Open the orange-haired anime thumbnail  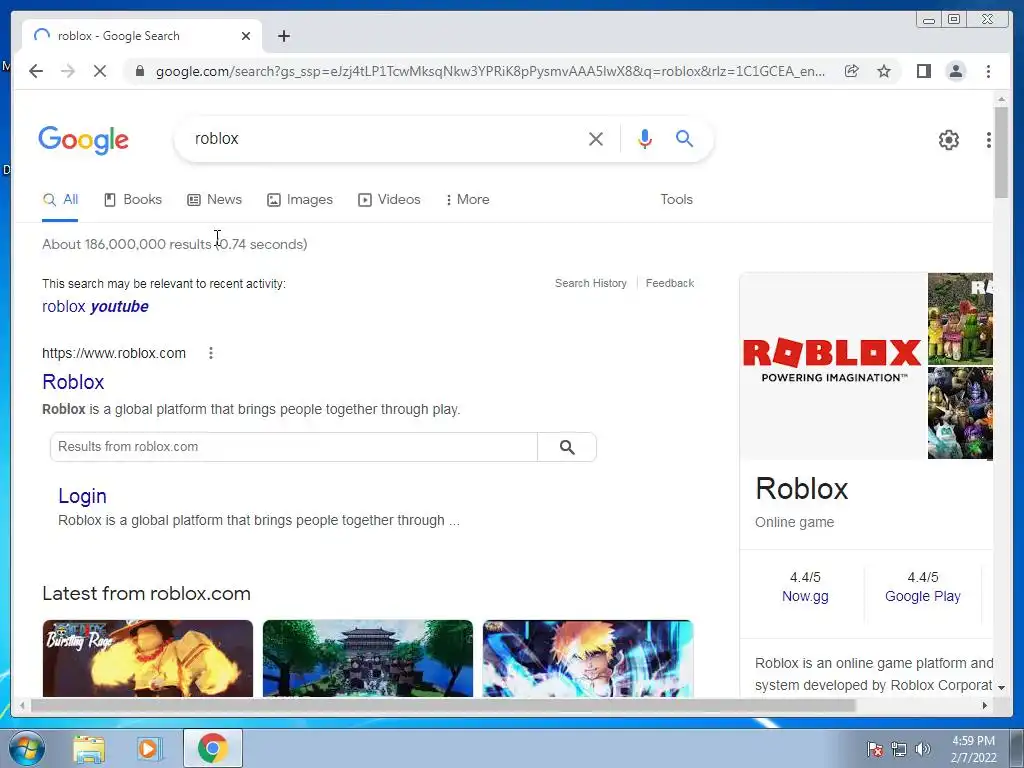pyautogui.click(x=588, y=658)
